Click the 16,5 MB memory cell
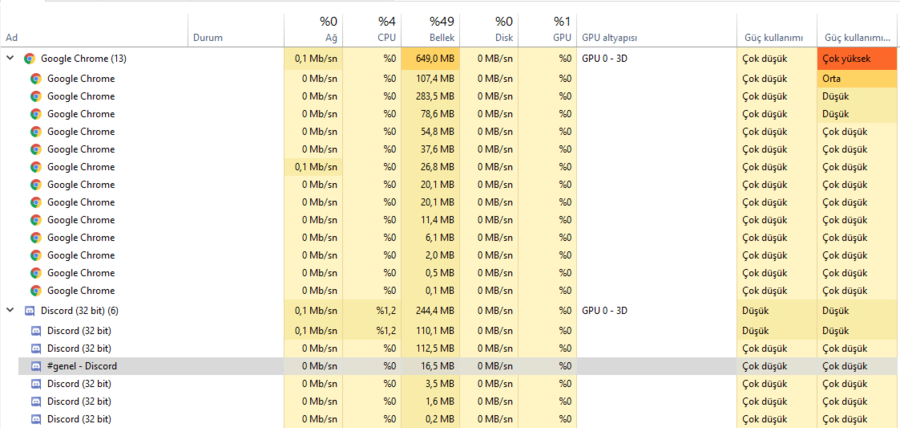Image resolution: width=900 pixels, height=428 pixels. coord(430,366)
